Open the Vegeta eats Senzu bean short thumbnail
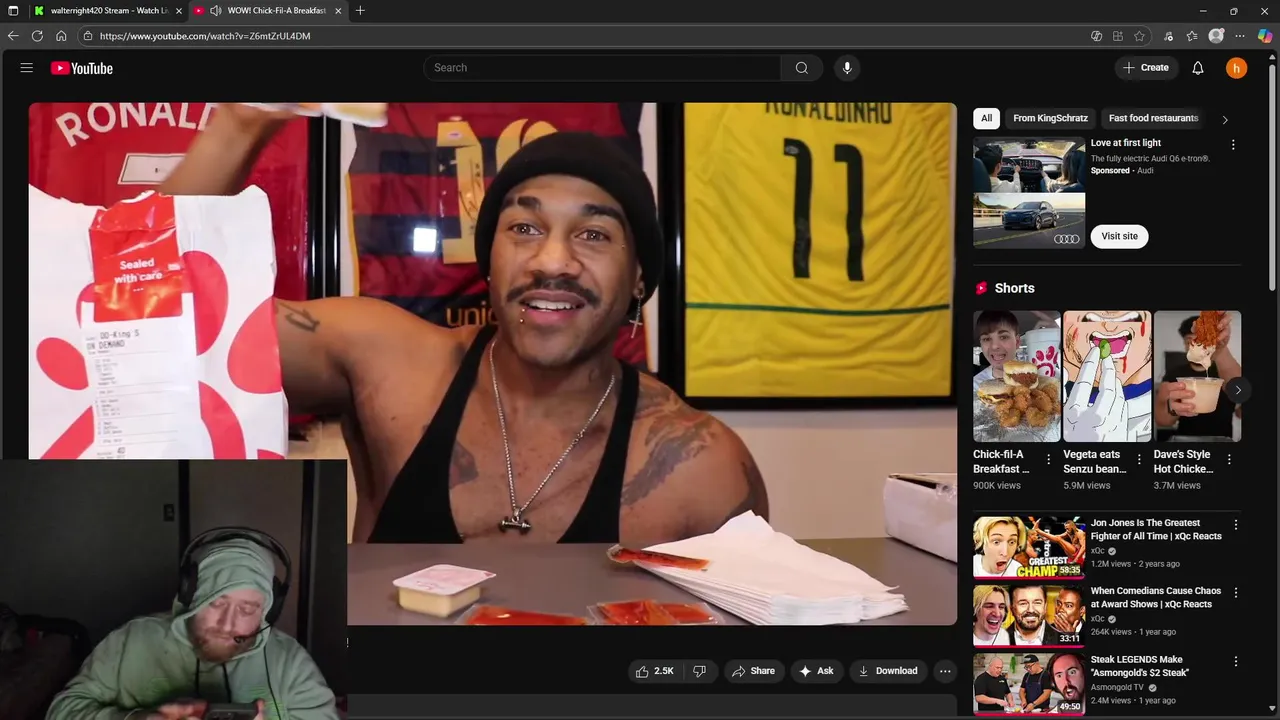The image size is (1280, 720). pos(1107,376)
